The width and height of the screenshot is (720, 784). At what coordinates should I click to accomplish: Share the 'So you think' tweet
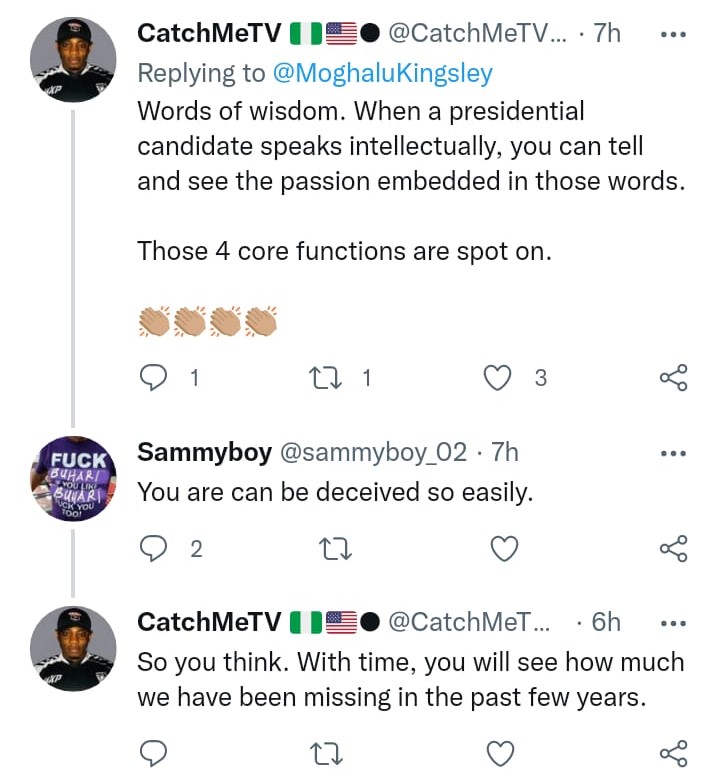pos(673,753)
